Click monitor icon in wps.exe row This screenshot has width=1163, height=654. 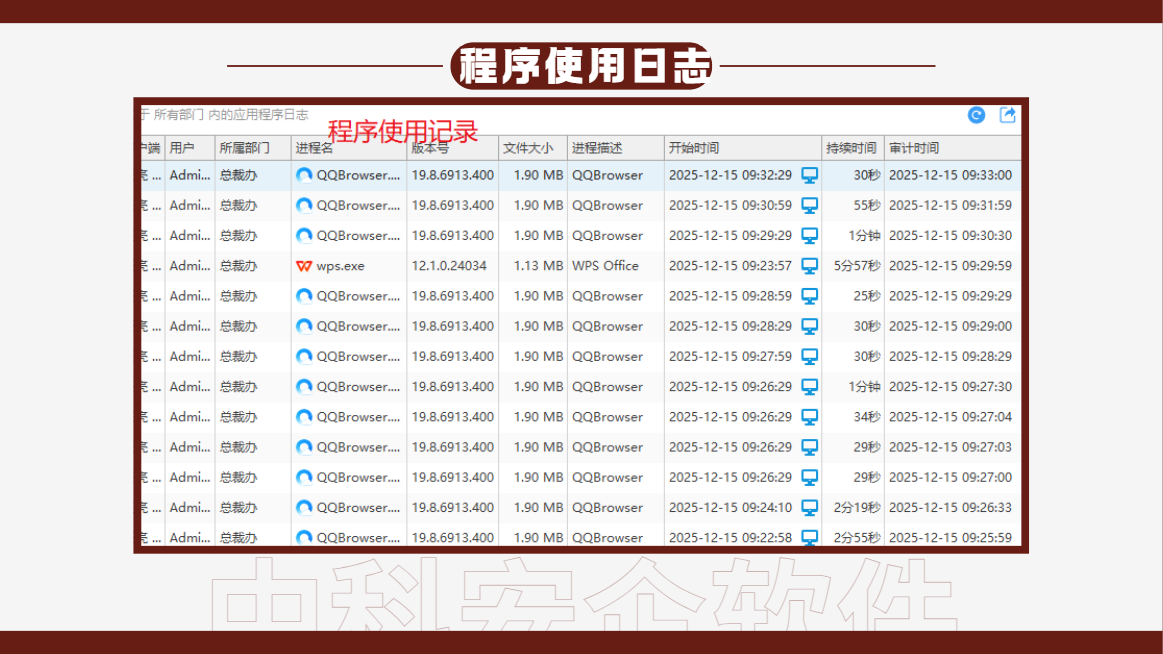point(810,266)
